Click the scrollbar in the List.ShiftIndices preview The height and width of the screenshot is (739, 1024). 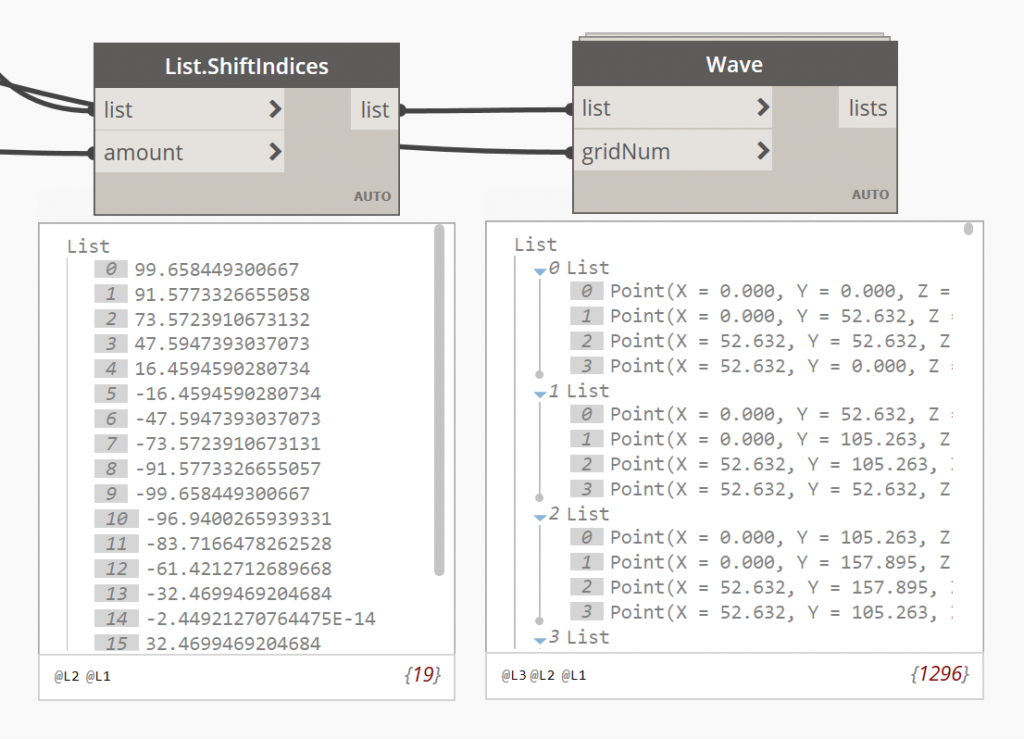439,400
